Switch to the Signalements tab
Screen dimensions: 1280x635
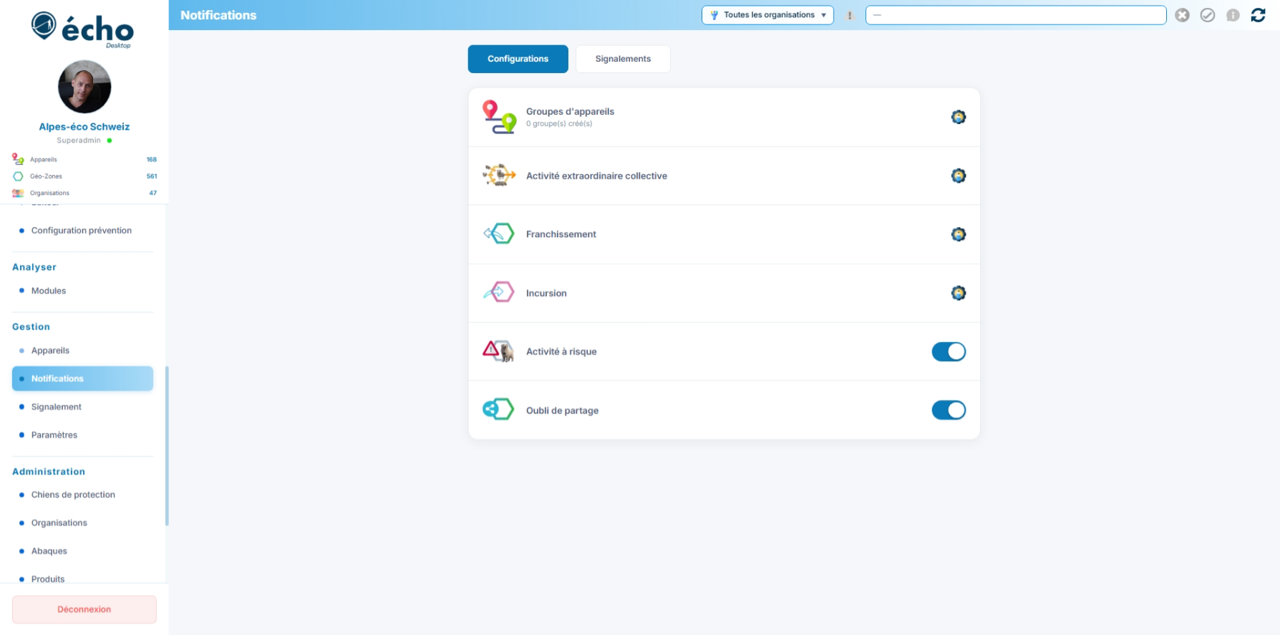tap(622, 59)
